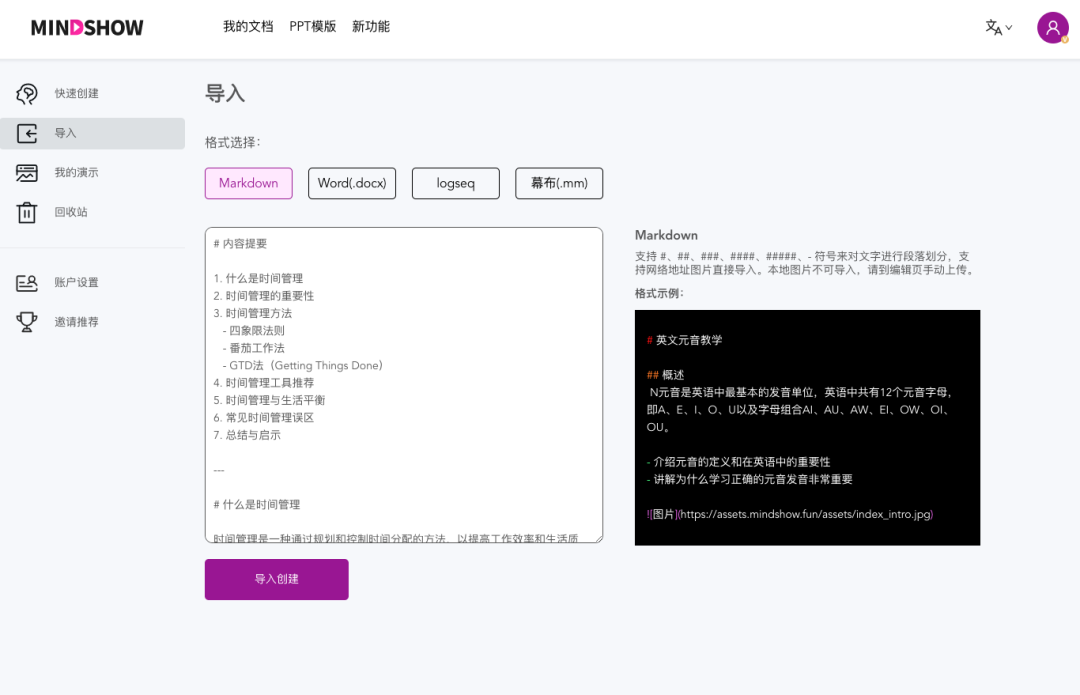Click the 邀请推荐 trophy icon
Image resolution: width=1080 pixels, height=695 pixels.
coord(27,322)
